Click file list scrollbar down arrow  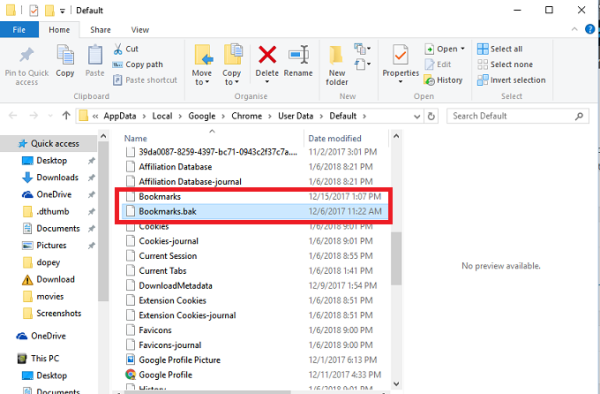coord(396,383)
